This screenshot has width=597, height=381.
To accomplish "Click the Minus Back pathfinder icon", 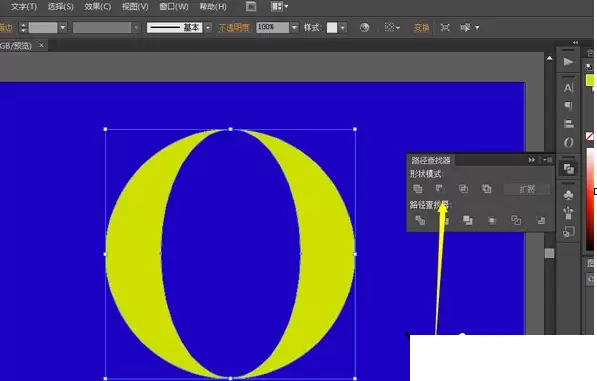I will [x=541, y=220].
